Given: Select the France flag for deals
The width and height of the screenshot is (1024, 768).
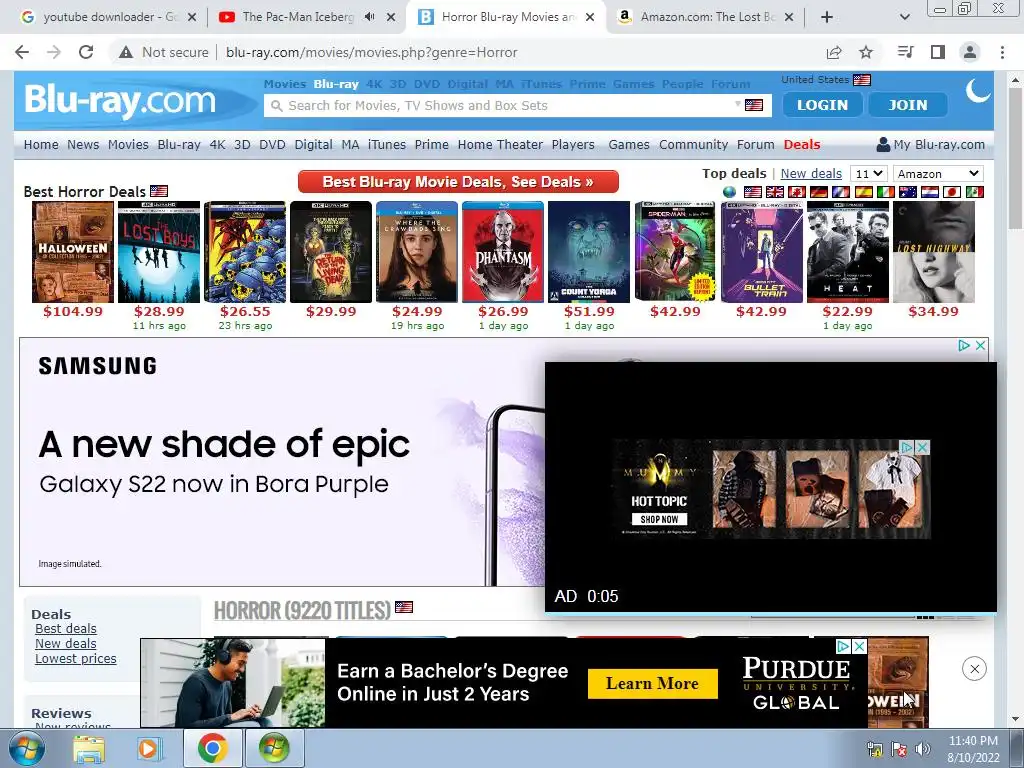Looking at the screenshot, I should point(841,192).
